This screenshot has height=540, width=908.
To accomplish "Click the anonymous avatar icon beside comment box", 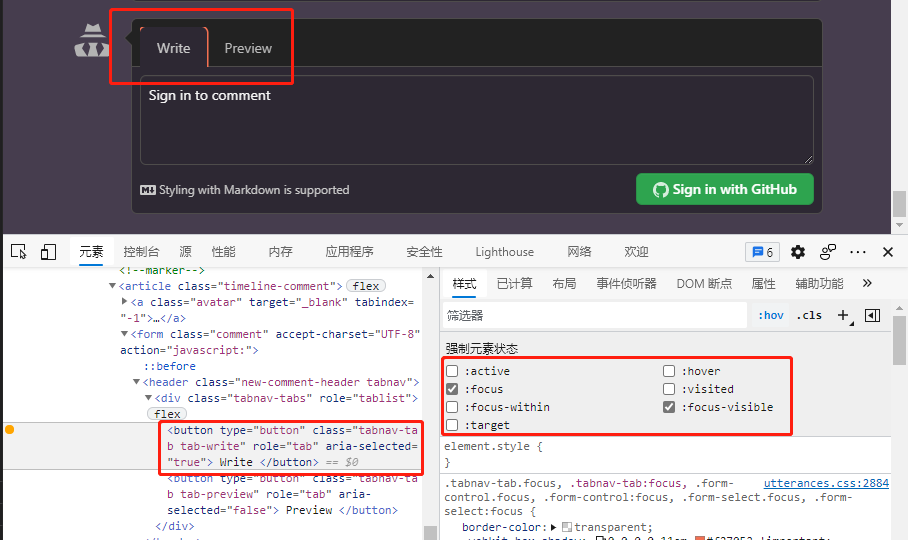I will point(91,41).
